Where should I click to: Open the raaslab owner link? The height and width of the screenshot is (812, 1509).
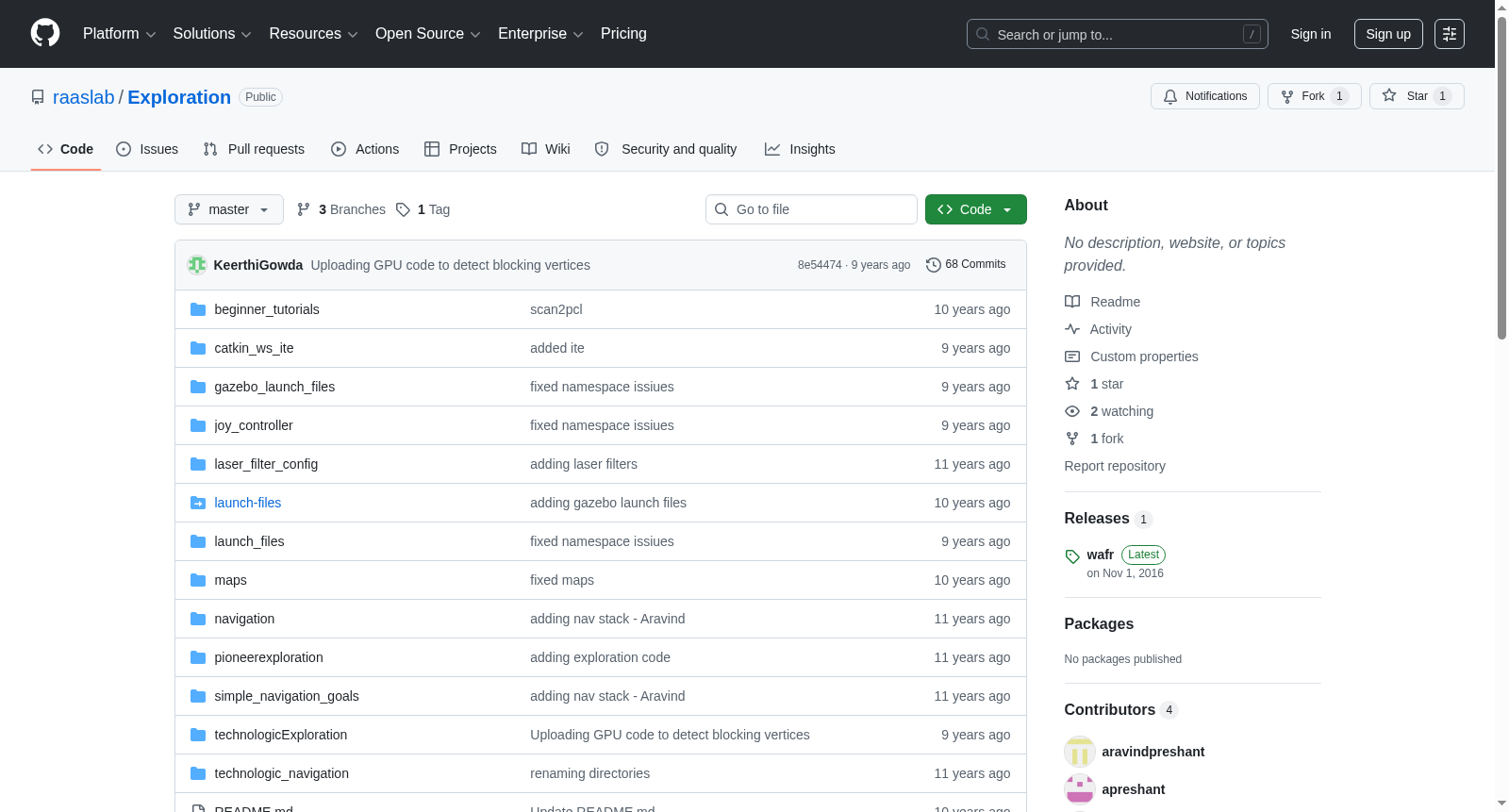tap(84, 97)
